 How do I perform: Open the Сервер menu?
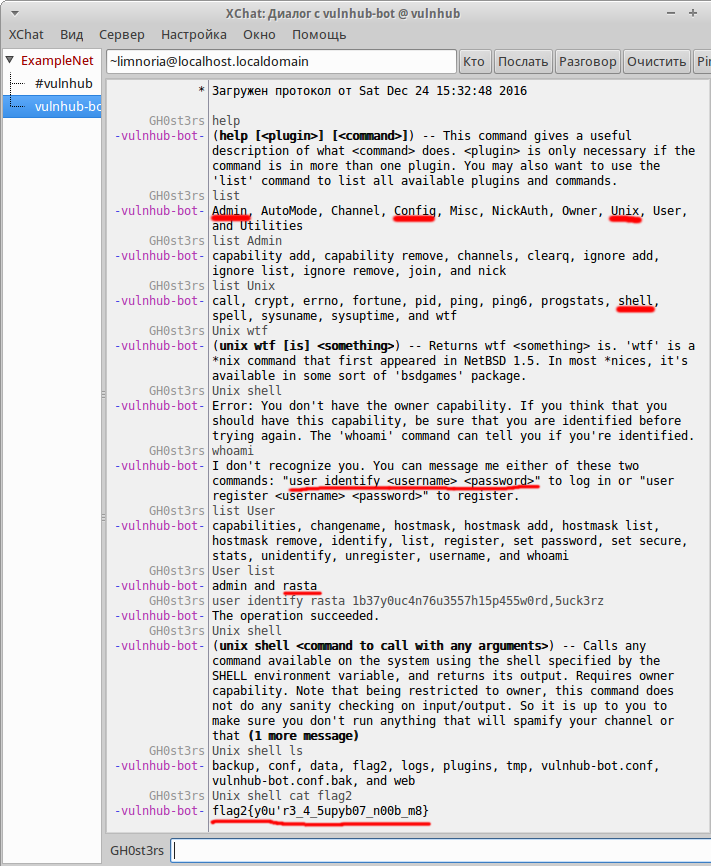point(122,35)
